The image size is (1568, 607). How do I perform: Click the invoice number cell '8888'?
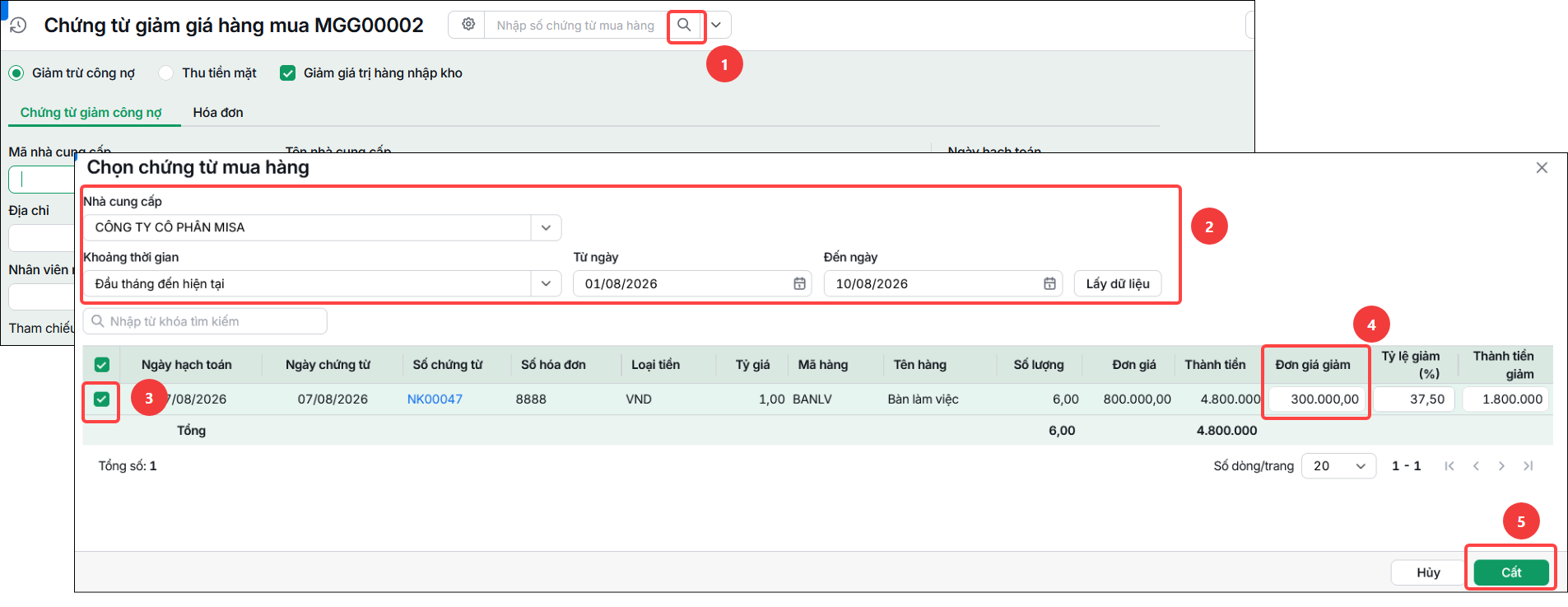(x=531, y=399)
